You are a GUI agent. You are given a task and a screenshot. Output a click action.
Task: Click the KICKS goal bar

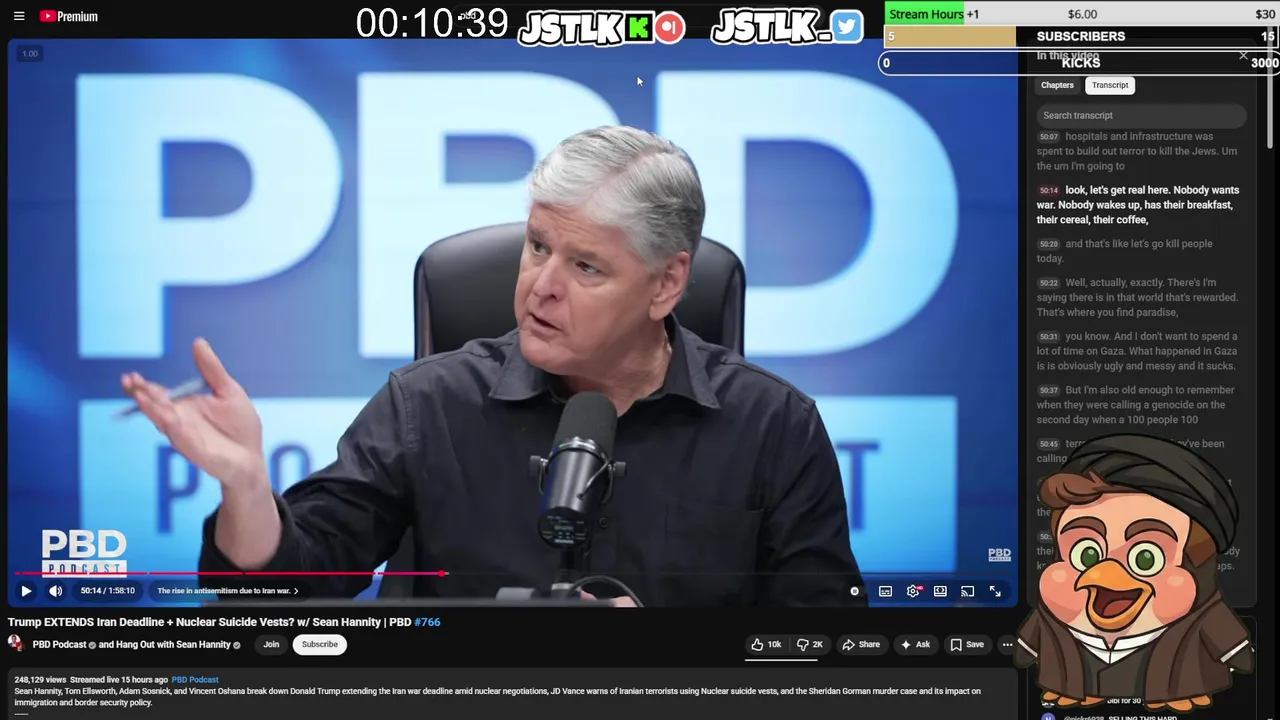[1081, 62]
